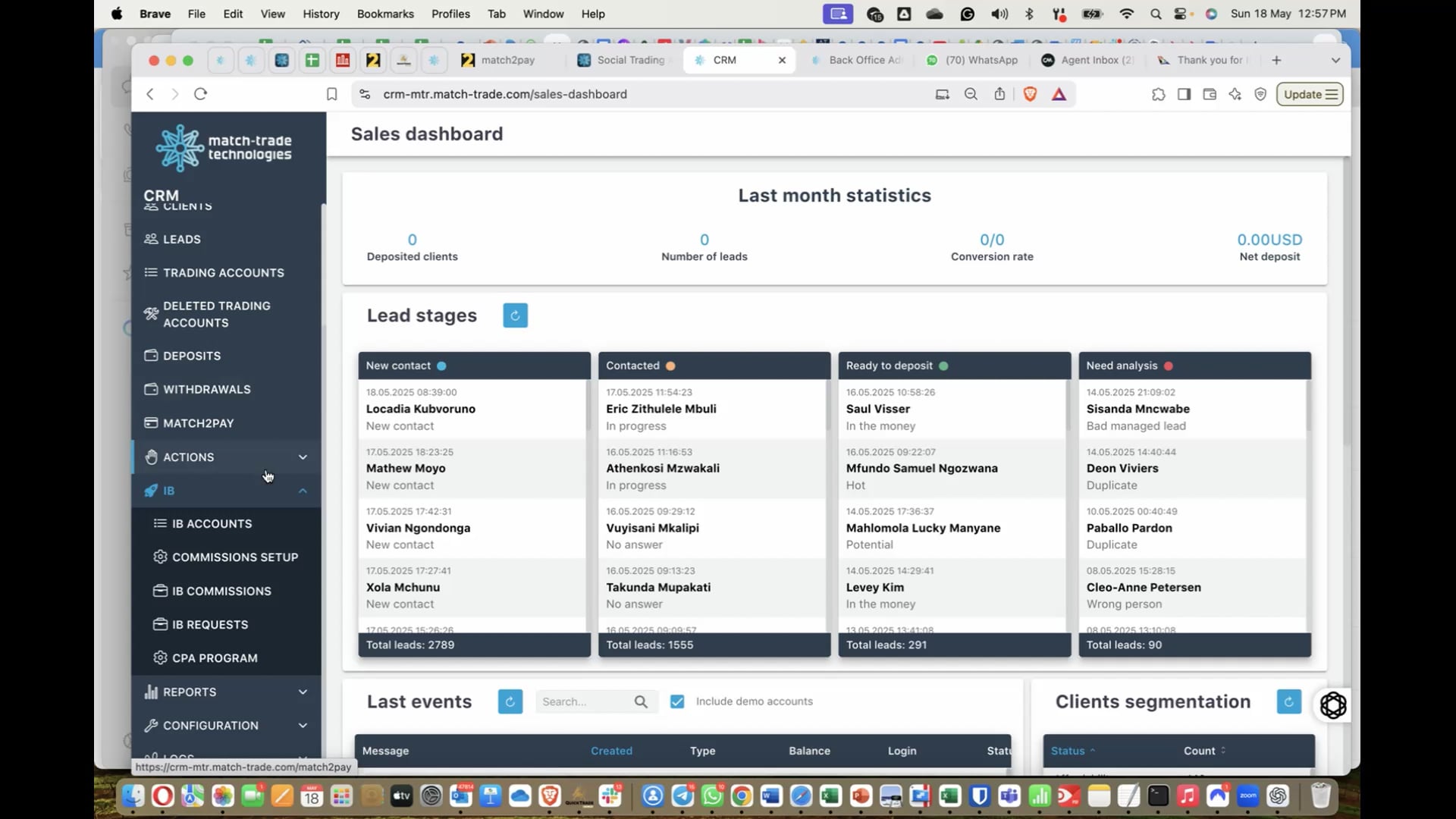The width and height of the screenshot is (1456, 819).
Task: Open IB Requests page
Action: tap(209, 624)
